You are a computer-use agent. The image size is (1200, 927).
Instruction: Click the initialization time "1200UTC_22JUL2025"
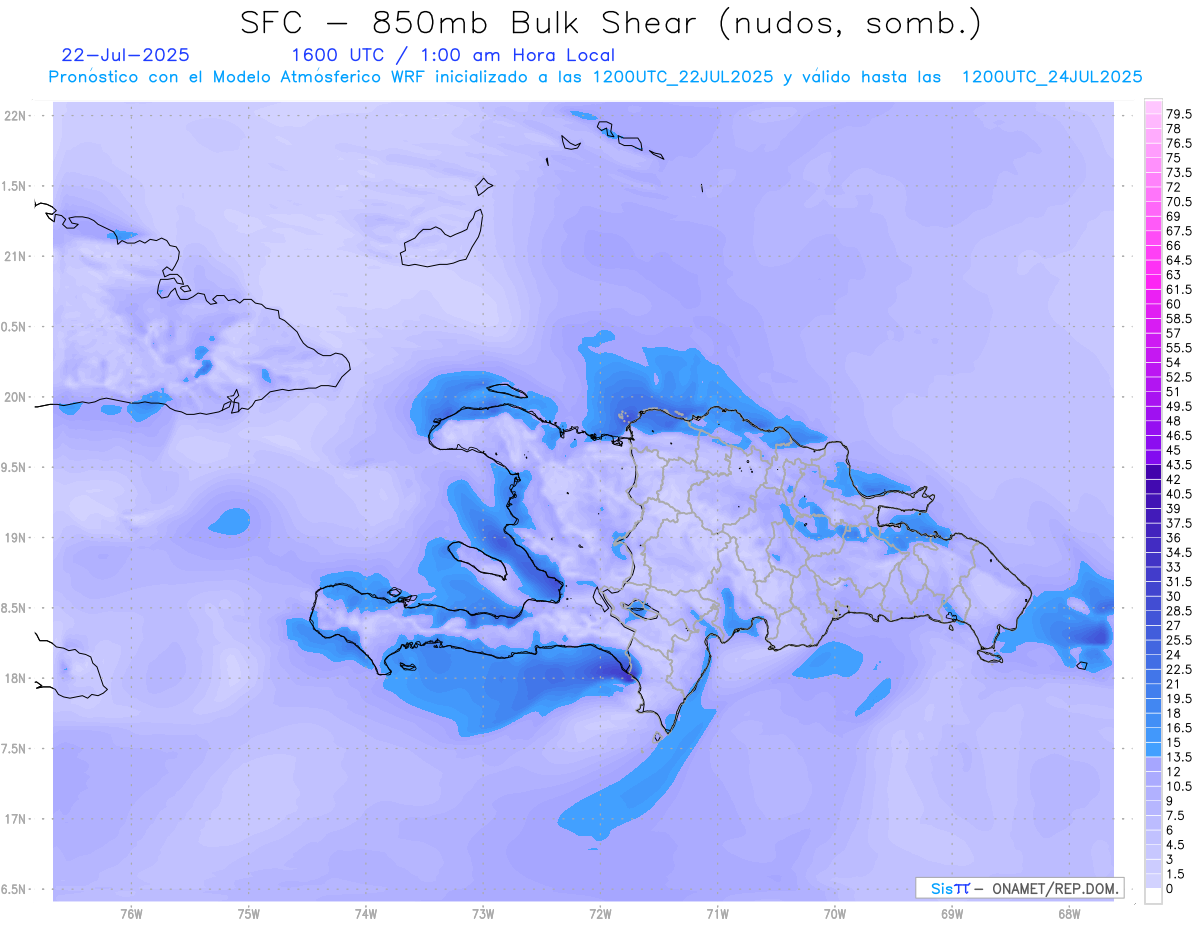pos(683,77)
